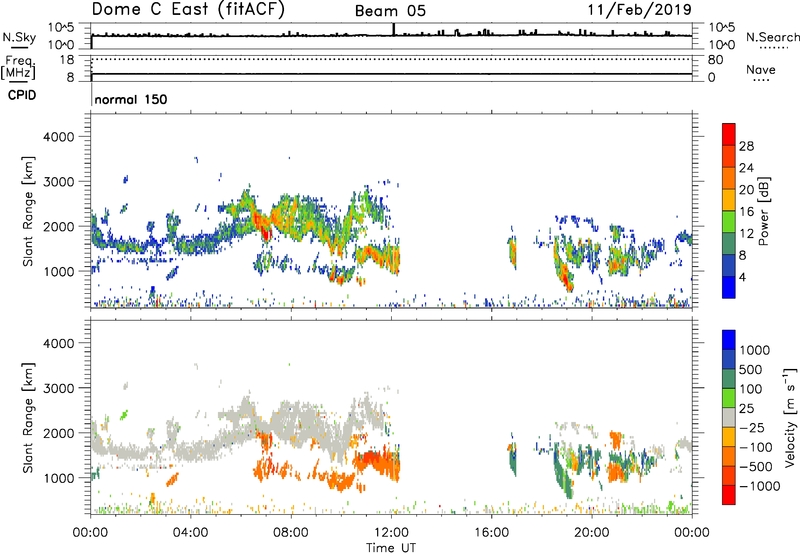Select the "Time UT" axis title
This screenshot has height=554, width=800.
tap(391, 548)
